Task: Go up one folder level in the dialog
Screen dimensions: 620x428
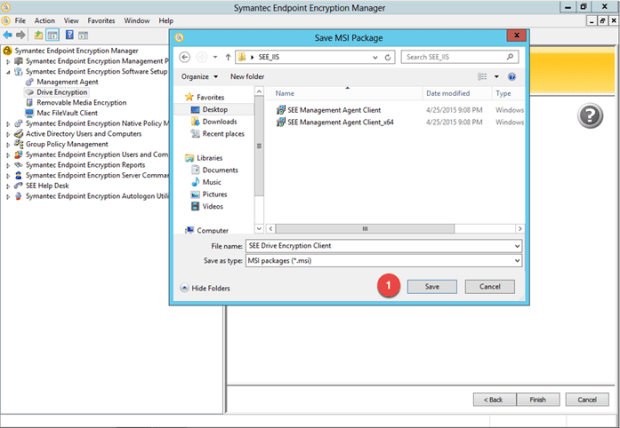Action: click(228, 57)
